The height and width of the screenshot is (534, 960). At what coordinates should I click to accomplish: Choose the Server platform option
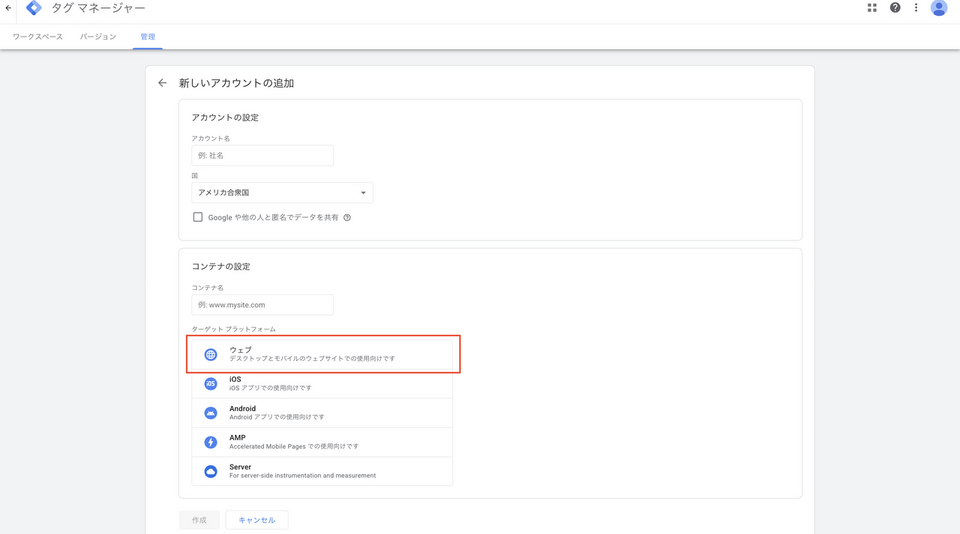coord(321,471)
